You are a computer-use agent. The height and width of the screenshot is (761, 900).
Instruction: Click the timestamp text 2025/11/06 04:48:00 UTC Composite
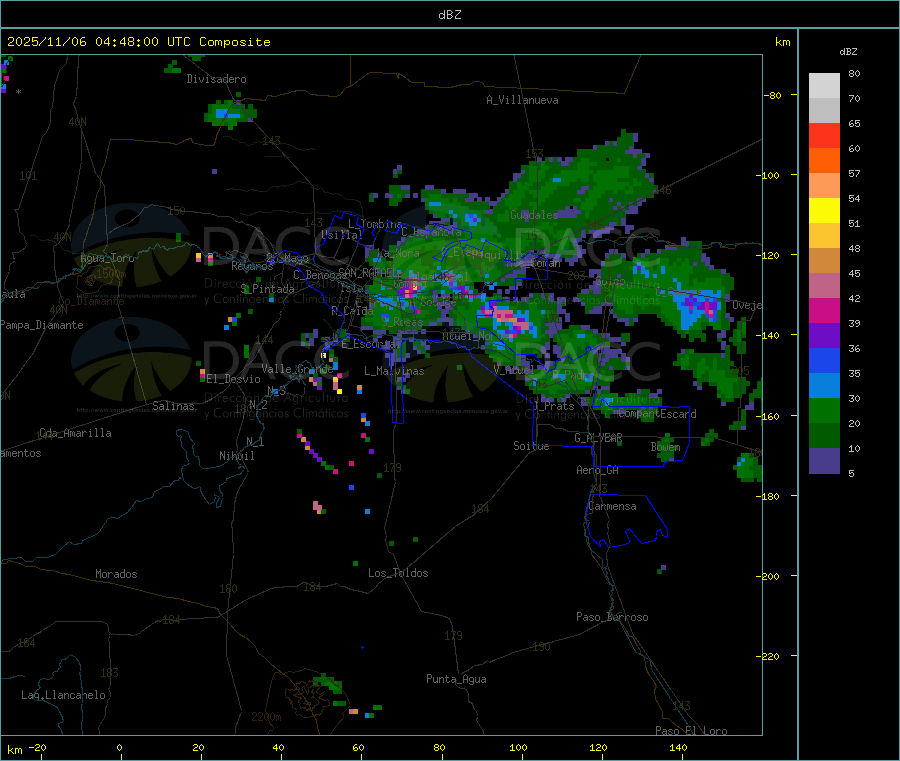(138, 42)
